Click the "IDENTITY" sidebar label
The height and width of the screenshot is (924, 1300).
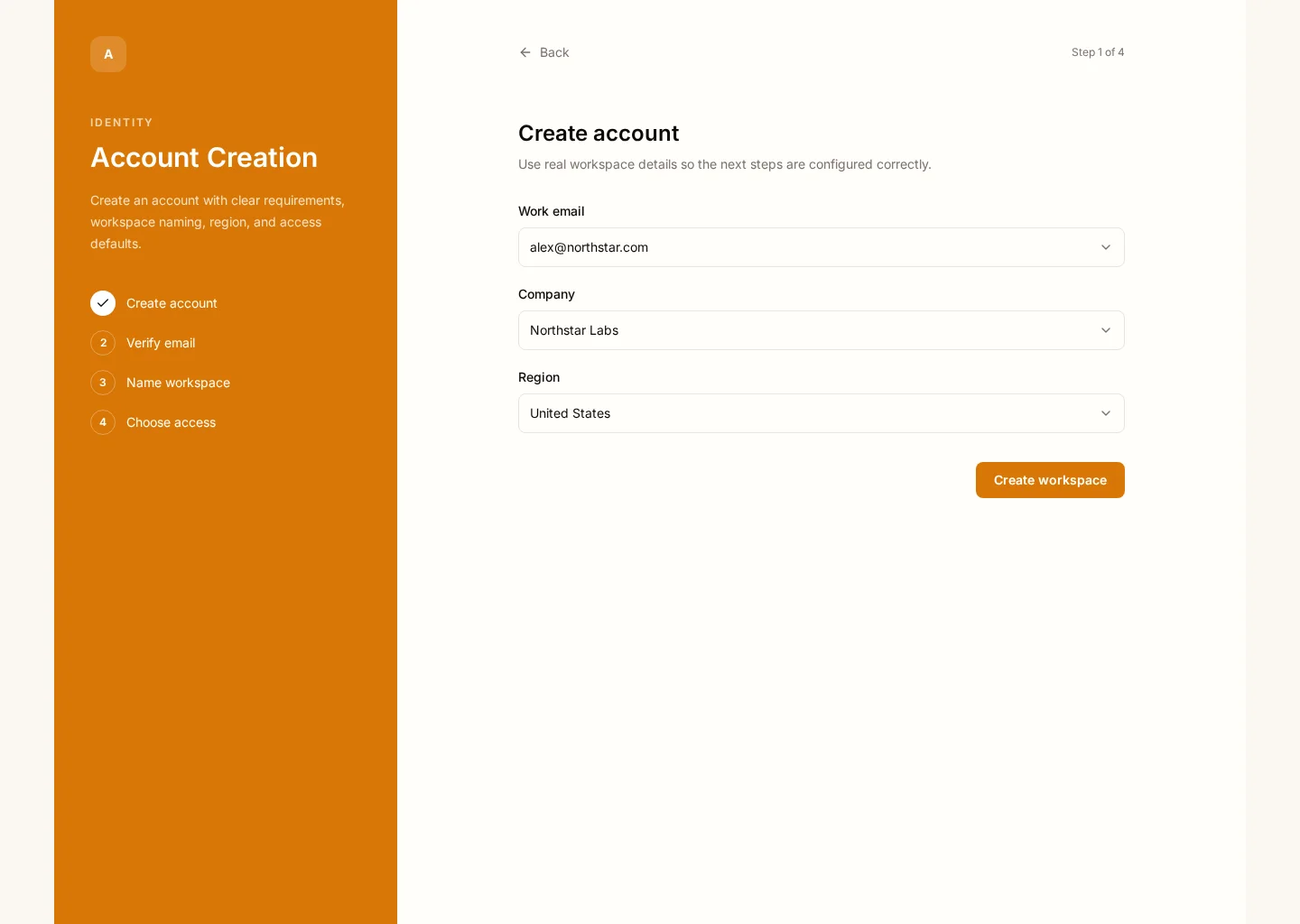click(x=122, y=123)
